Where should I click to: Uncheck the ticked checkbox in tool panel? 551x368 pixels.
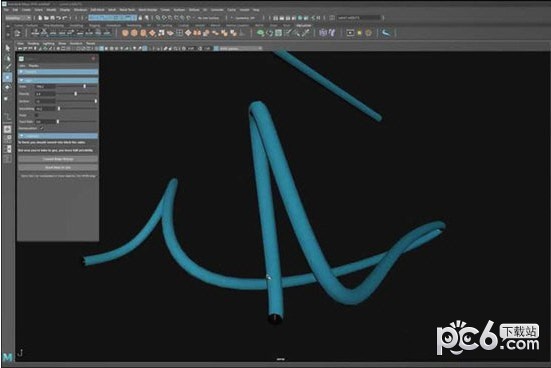(42, 128)
